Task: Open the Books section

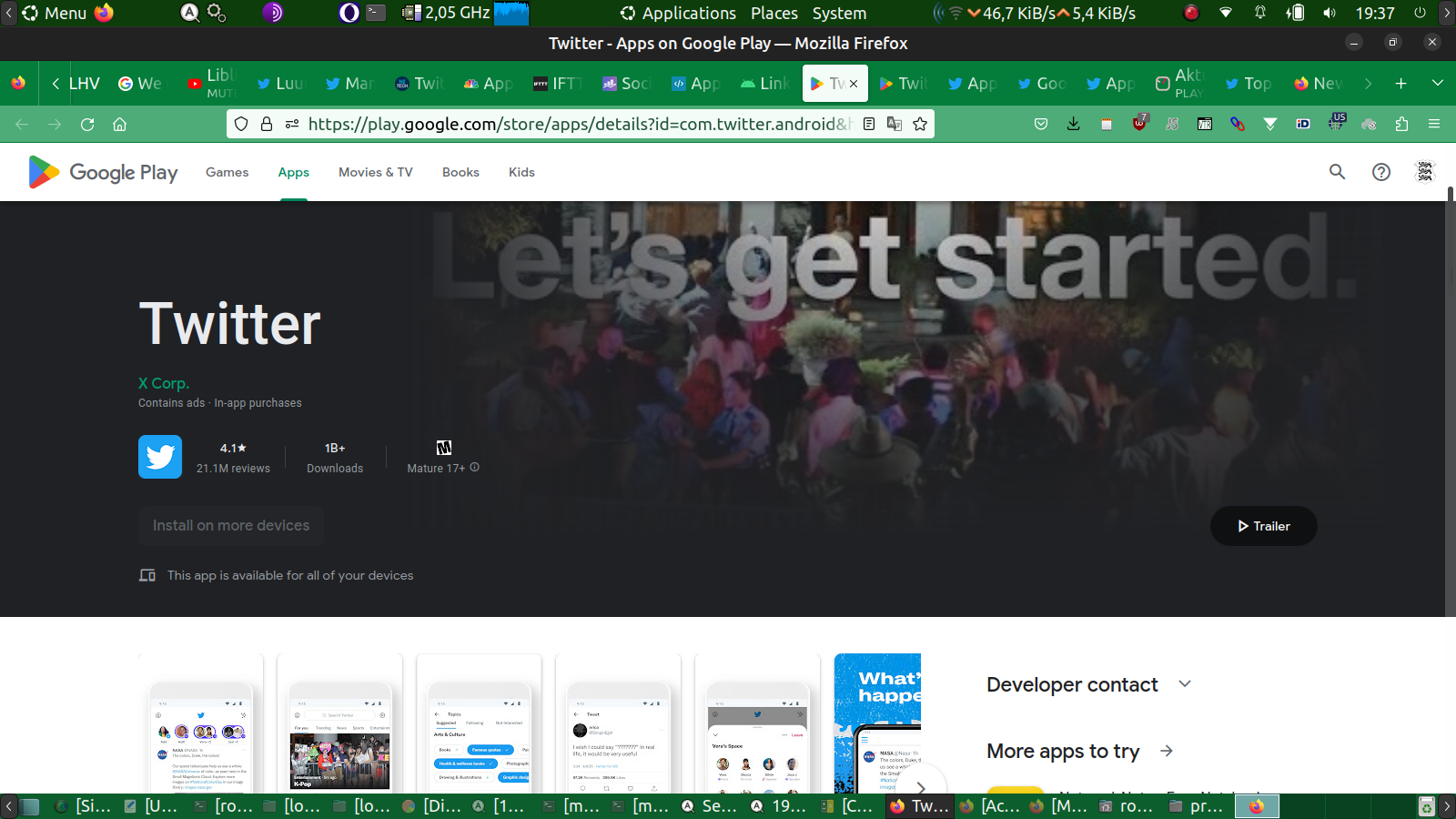Action: coord(460,172)
